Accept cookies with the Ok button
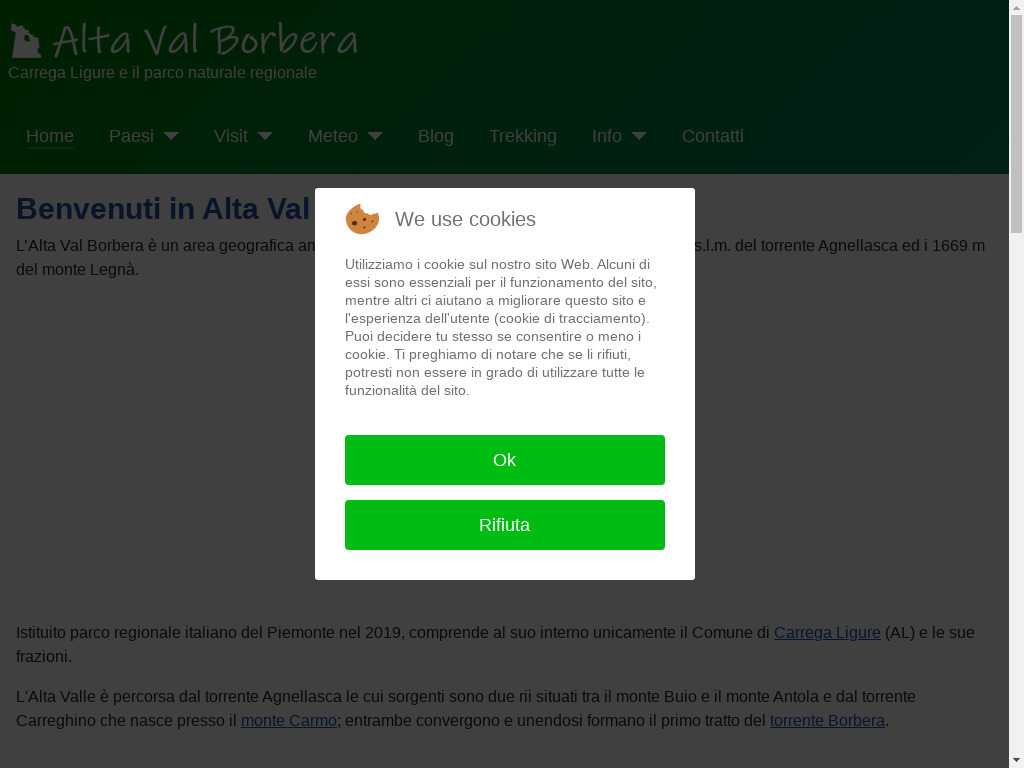 click(x=505, y=460)
